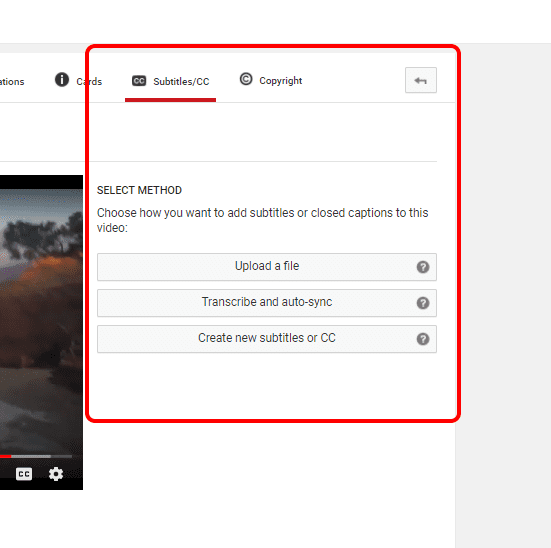Open help icon beside Transcribe and auto-sync

pos(423,303)
